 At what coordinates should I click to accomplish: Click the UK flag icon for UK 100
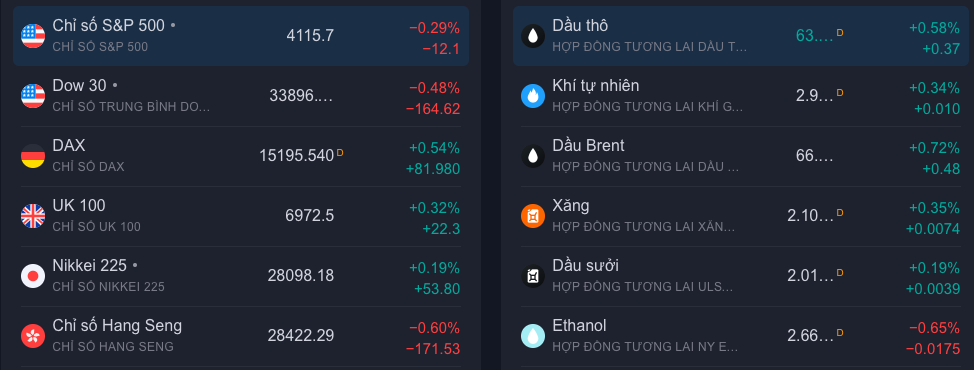pyautogui.click(x=33, y=216)
